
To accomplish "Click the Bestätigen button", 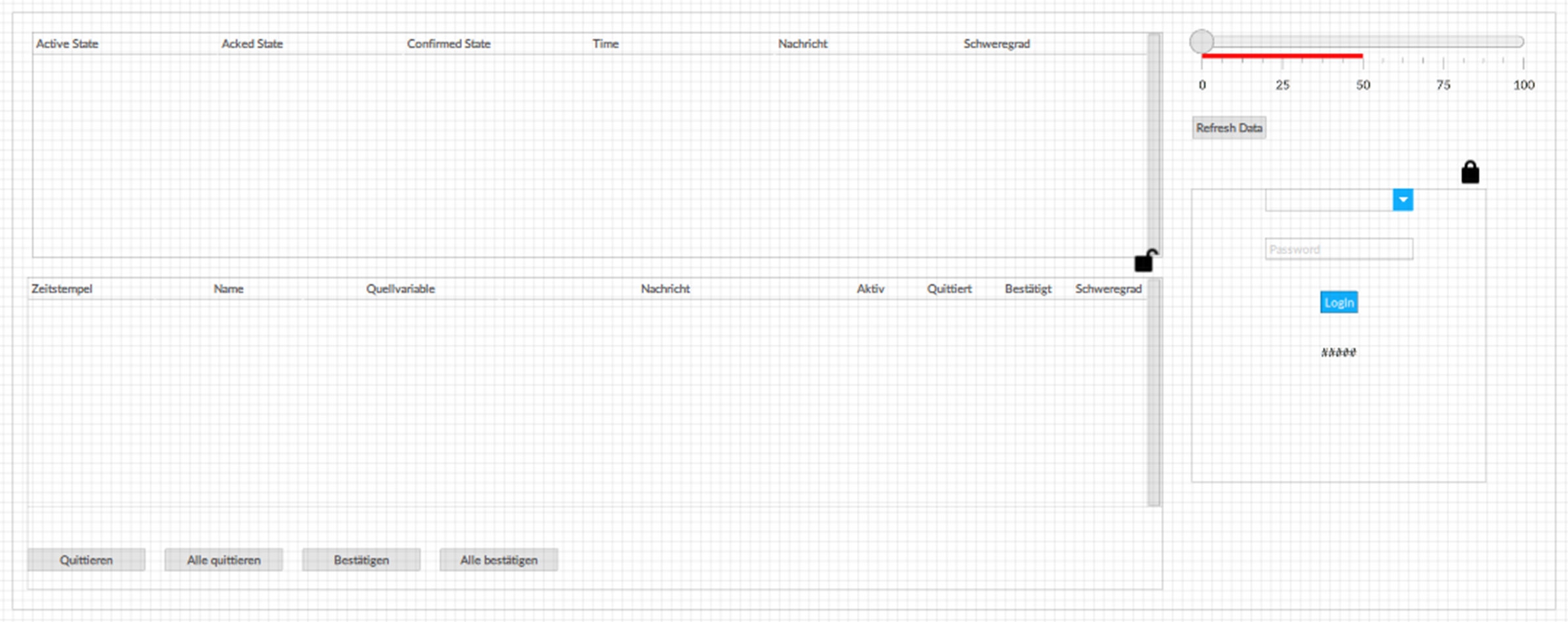I will pyautogui.click(x=361, y=560).
